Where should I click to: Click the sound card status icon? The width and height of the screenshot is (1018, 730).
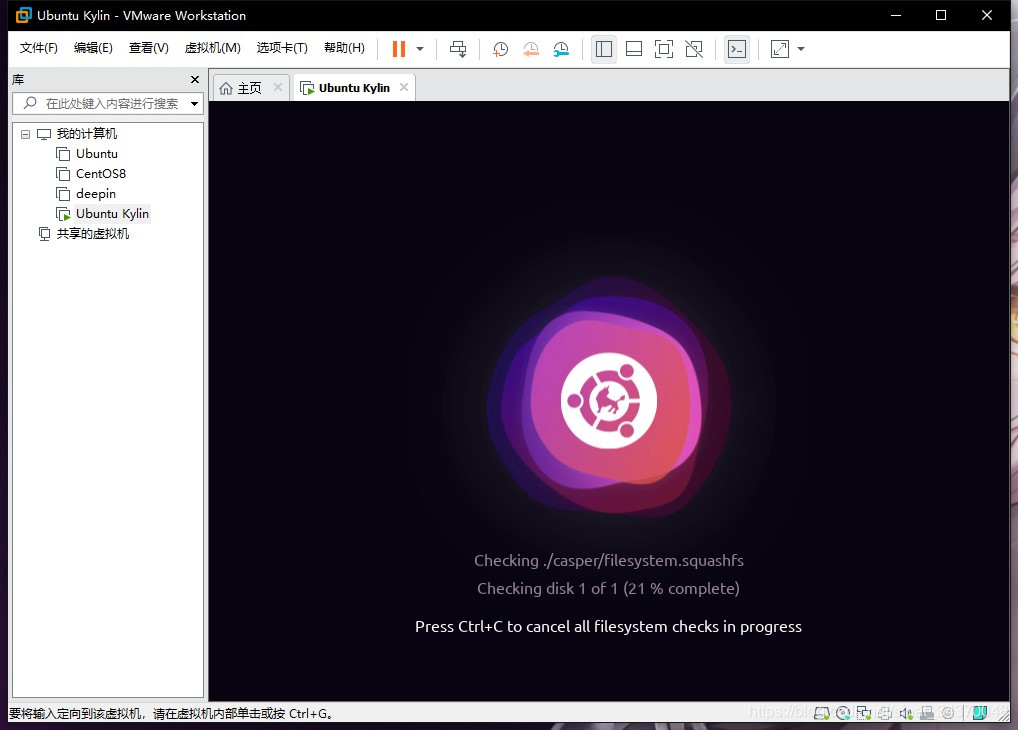[x=906, y=713]
